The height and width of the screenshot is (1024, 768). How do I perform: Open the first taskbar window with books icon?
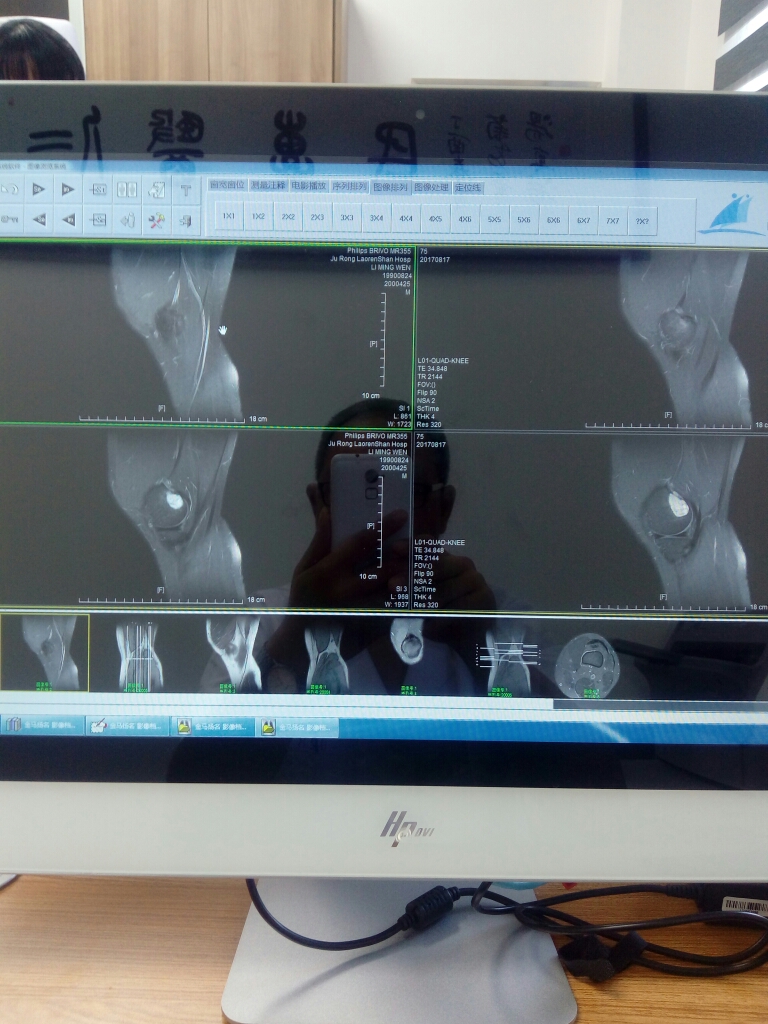42,725
